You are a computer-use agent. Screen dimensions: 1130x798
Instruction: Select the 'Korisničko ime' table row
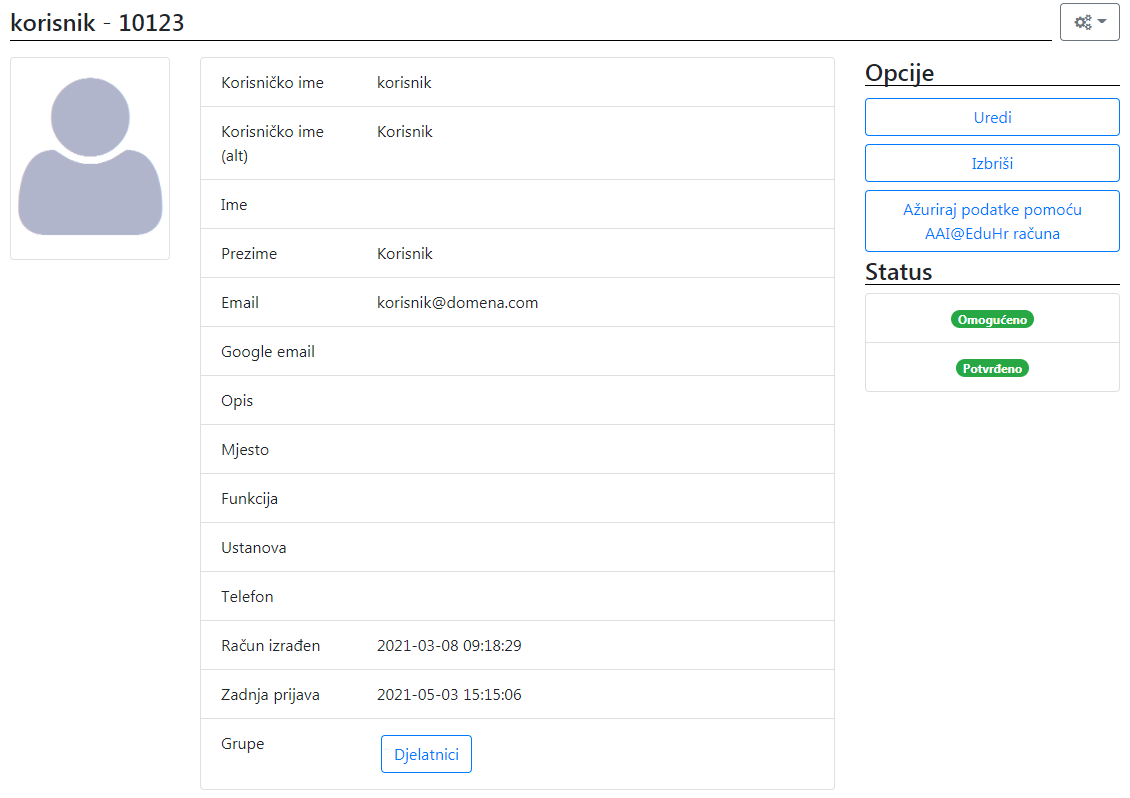(x=517, y=82)
